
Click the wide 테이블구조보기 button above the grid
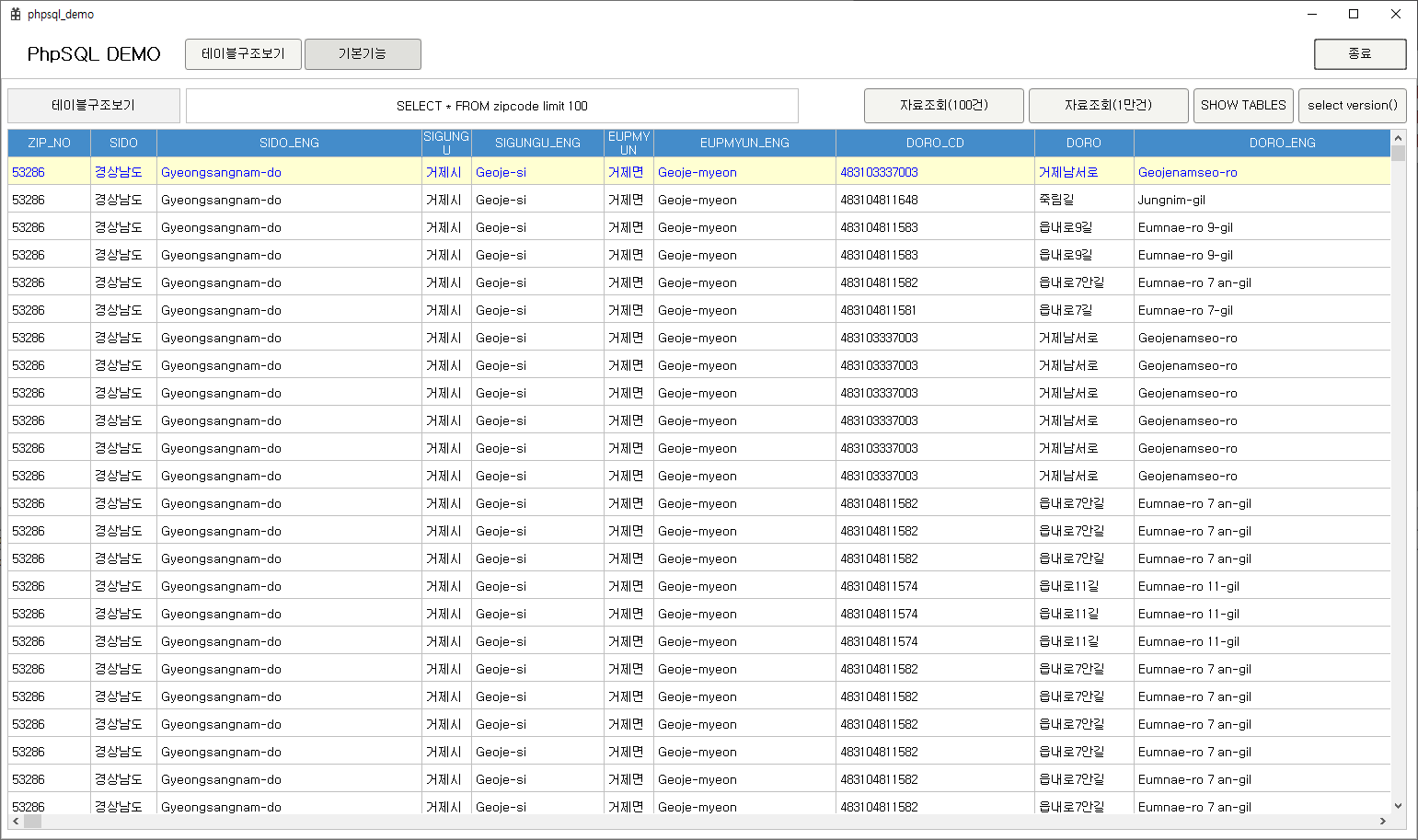coord(94,106)
